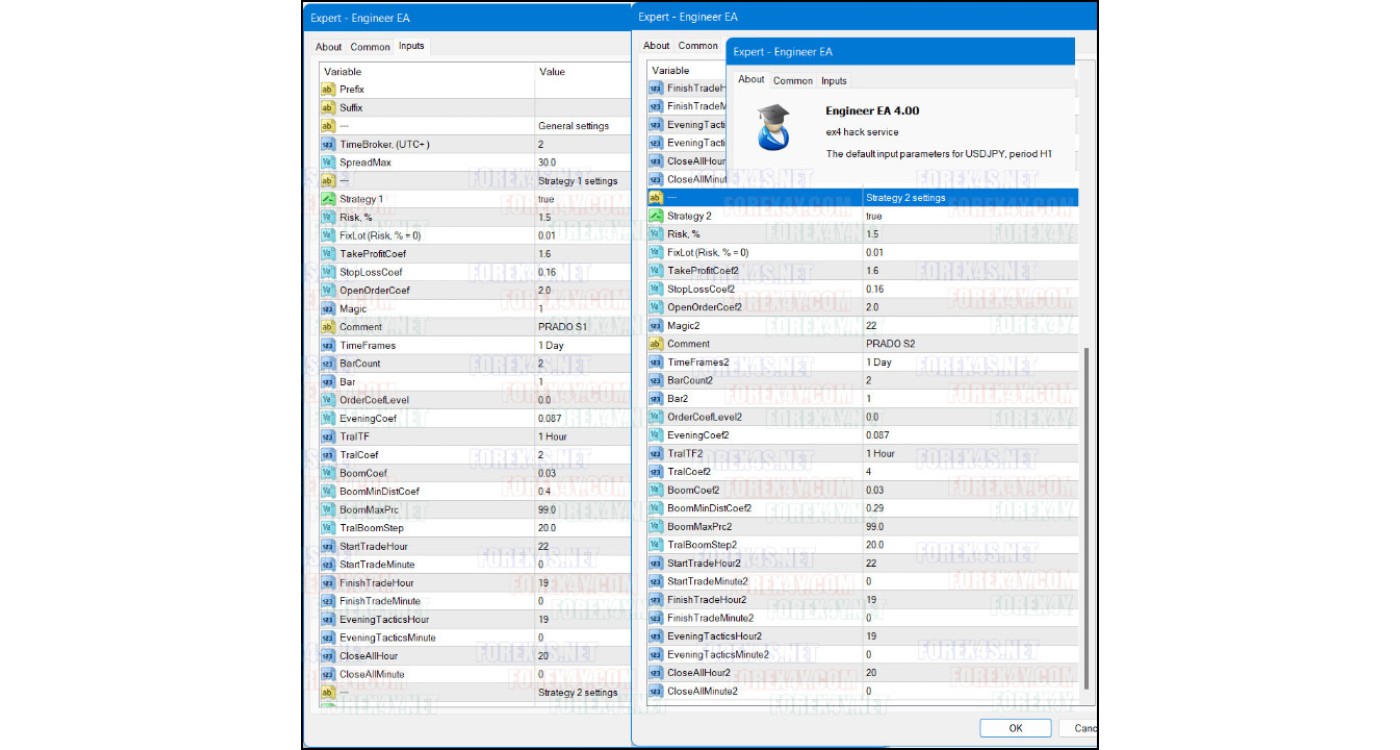The image size is (1400, 750).
Task: Click the SpreadMax variable icon
Action: [x=327, y=162]
